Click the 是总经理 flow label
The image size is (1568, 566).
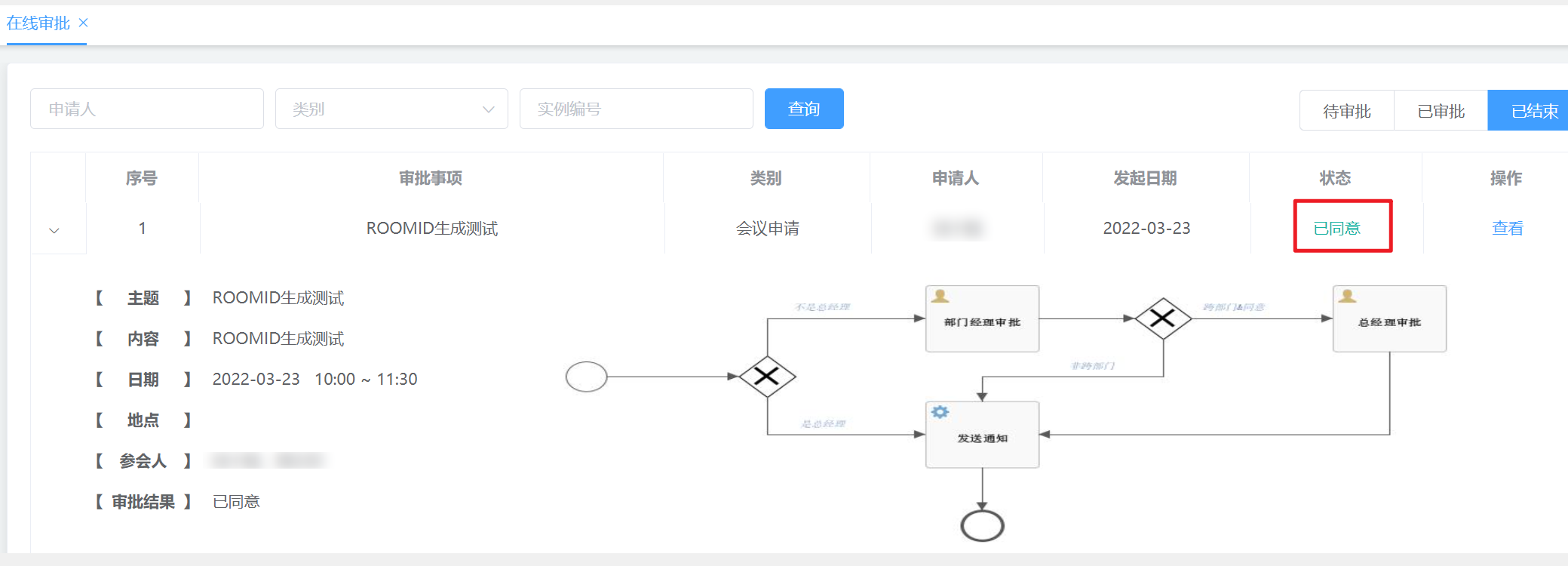tap(823, 424)
